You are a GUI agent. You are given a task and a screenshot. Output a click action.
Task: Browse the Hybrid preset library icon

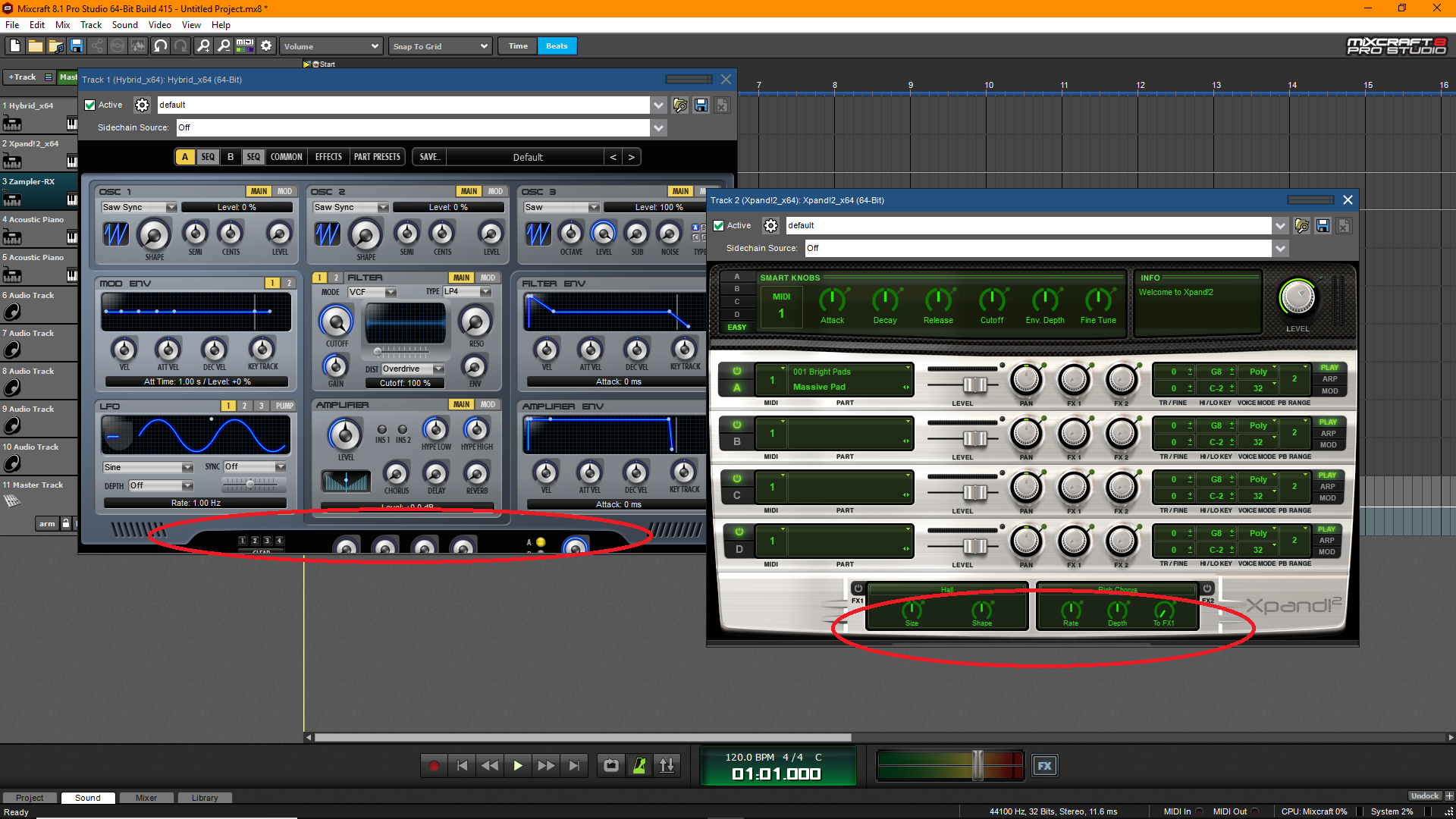tap(680, 105)
